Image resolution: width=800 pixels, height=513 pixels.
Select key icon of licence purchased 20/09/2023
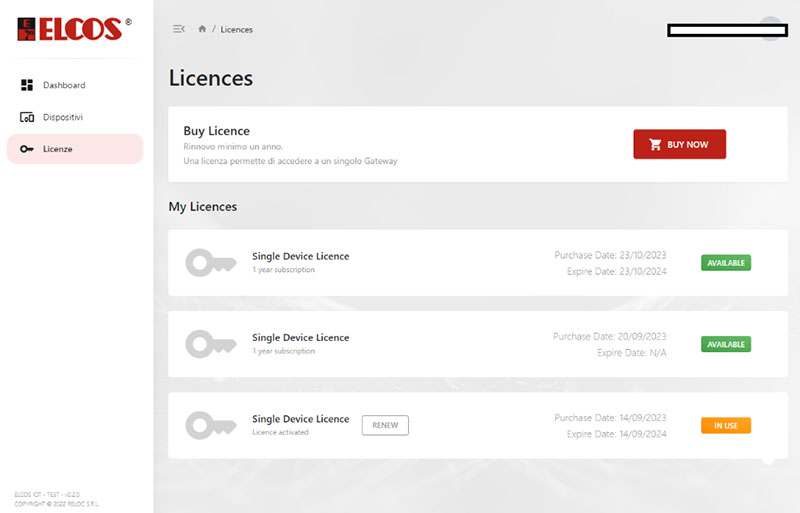211,344
